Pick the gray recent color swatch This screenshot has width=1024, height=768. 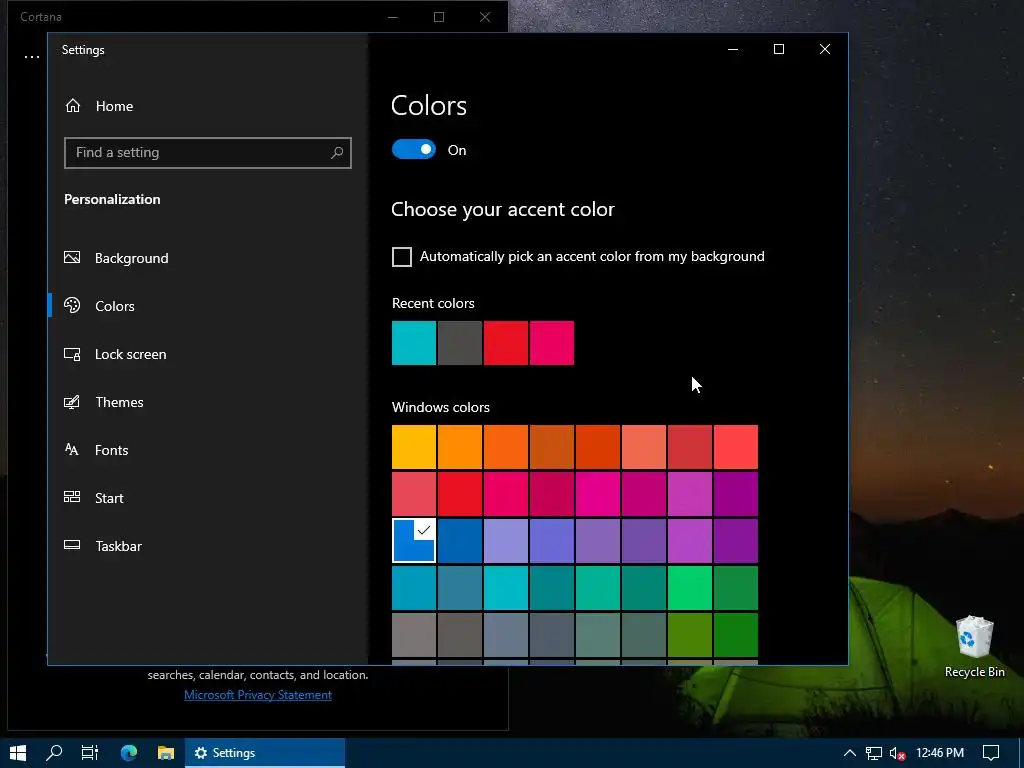tap(460, 343)
